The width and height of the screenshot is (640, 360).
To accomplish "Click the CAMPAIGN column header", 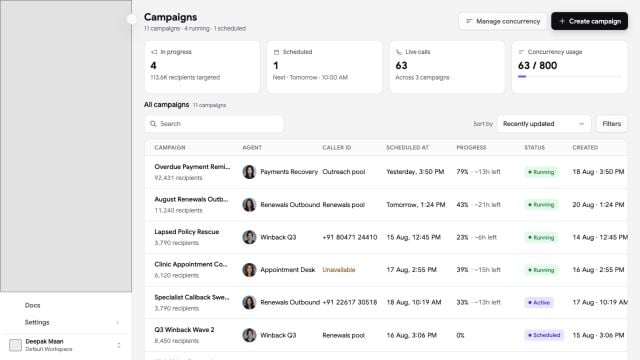I will (x=170, y=147).
